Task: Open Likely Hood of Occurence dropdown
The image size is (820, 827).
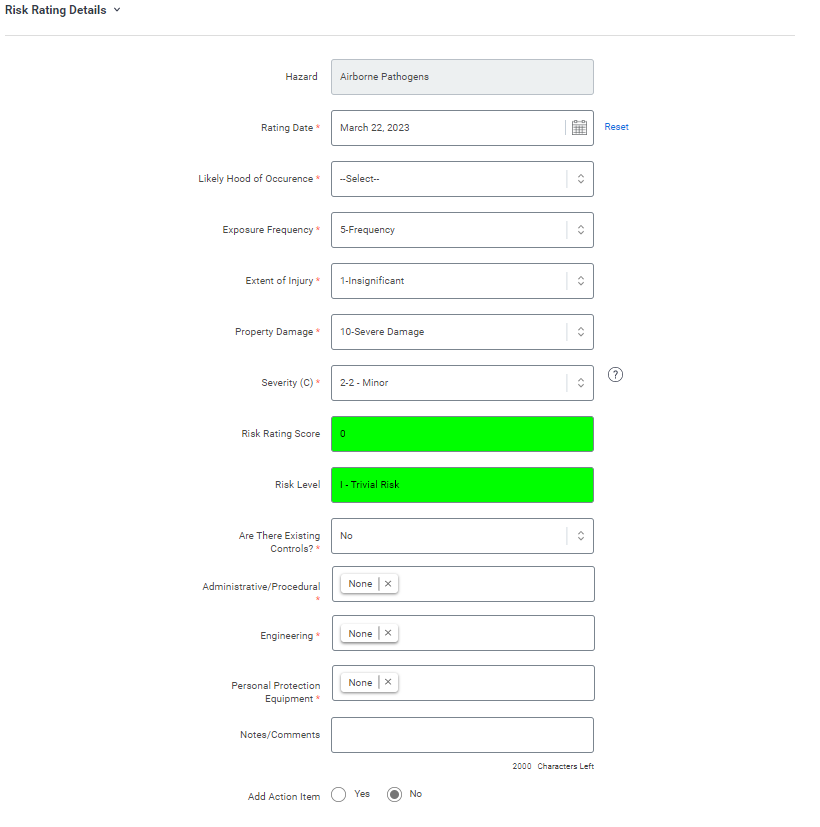Action: tap(462, 179)
